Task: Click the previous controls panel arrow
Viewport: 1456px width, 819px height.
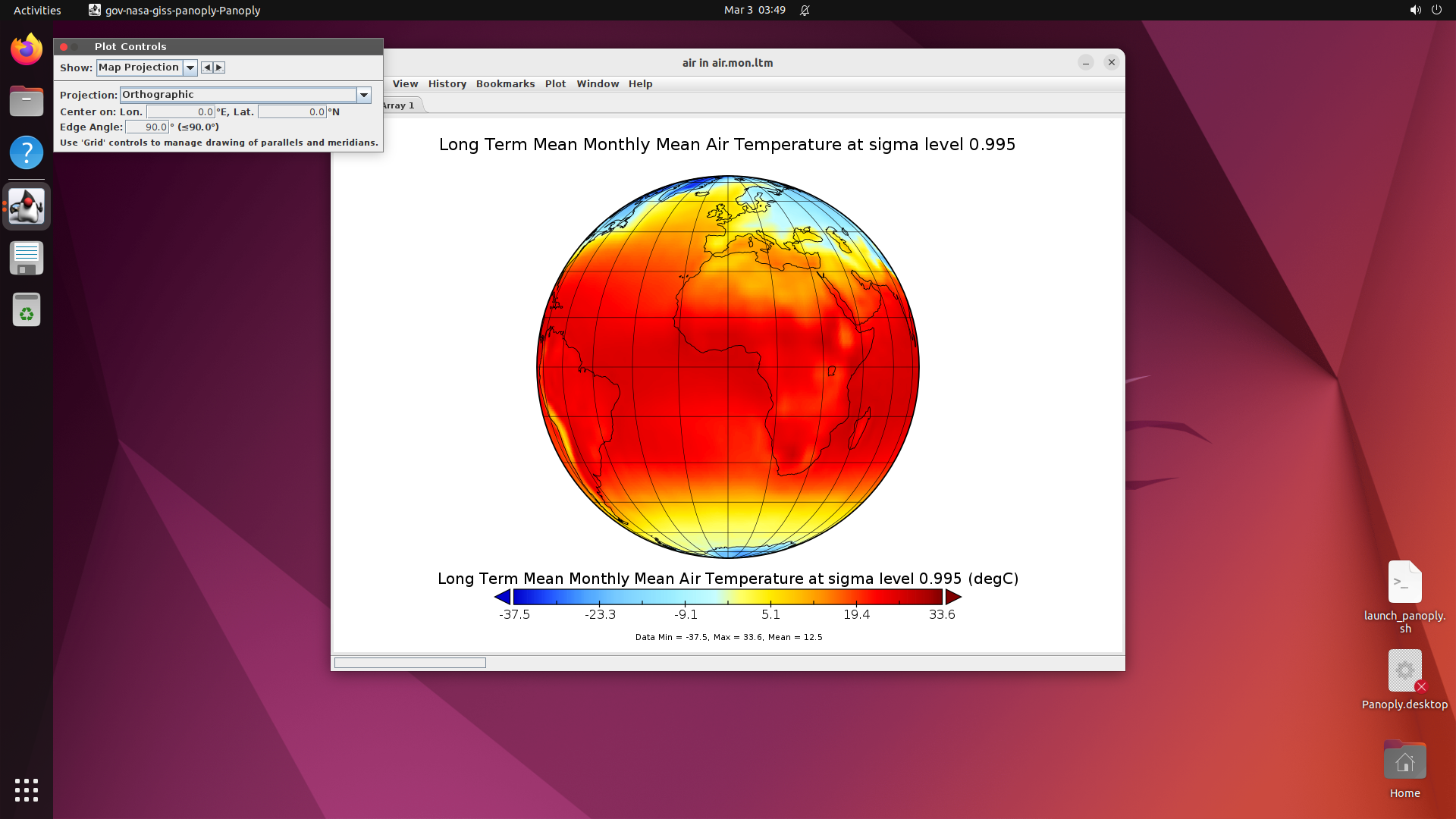Action: pos(206,67)
